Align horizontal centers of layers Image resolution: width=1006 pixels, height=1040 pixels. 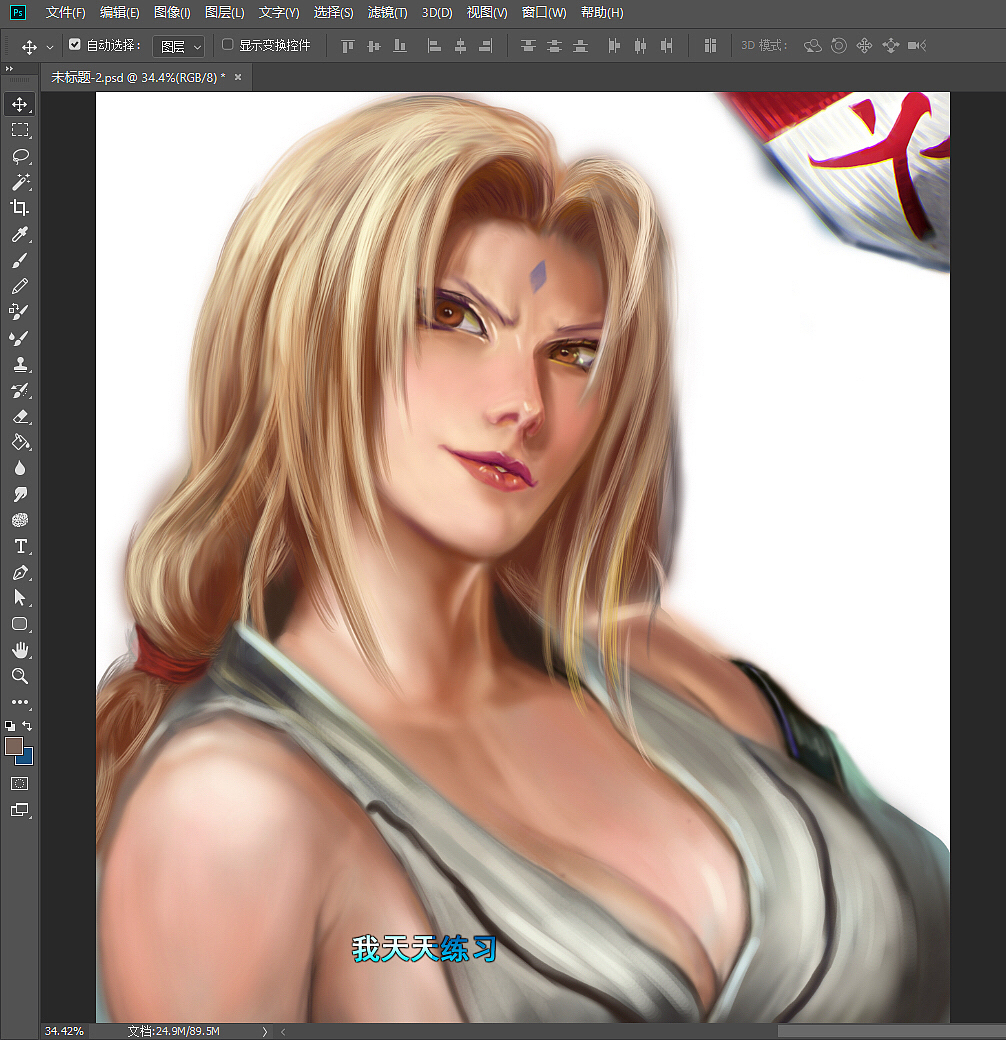pos(460,46)
